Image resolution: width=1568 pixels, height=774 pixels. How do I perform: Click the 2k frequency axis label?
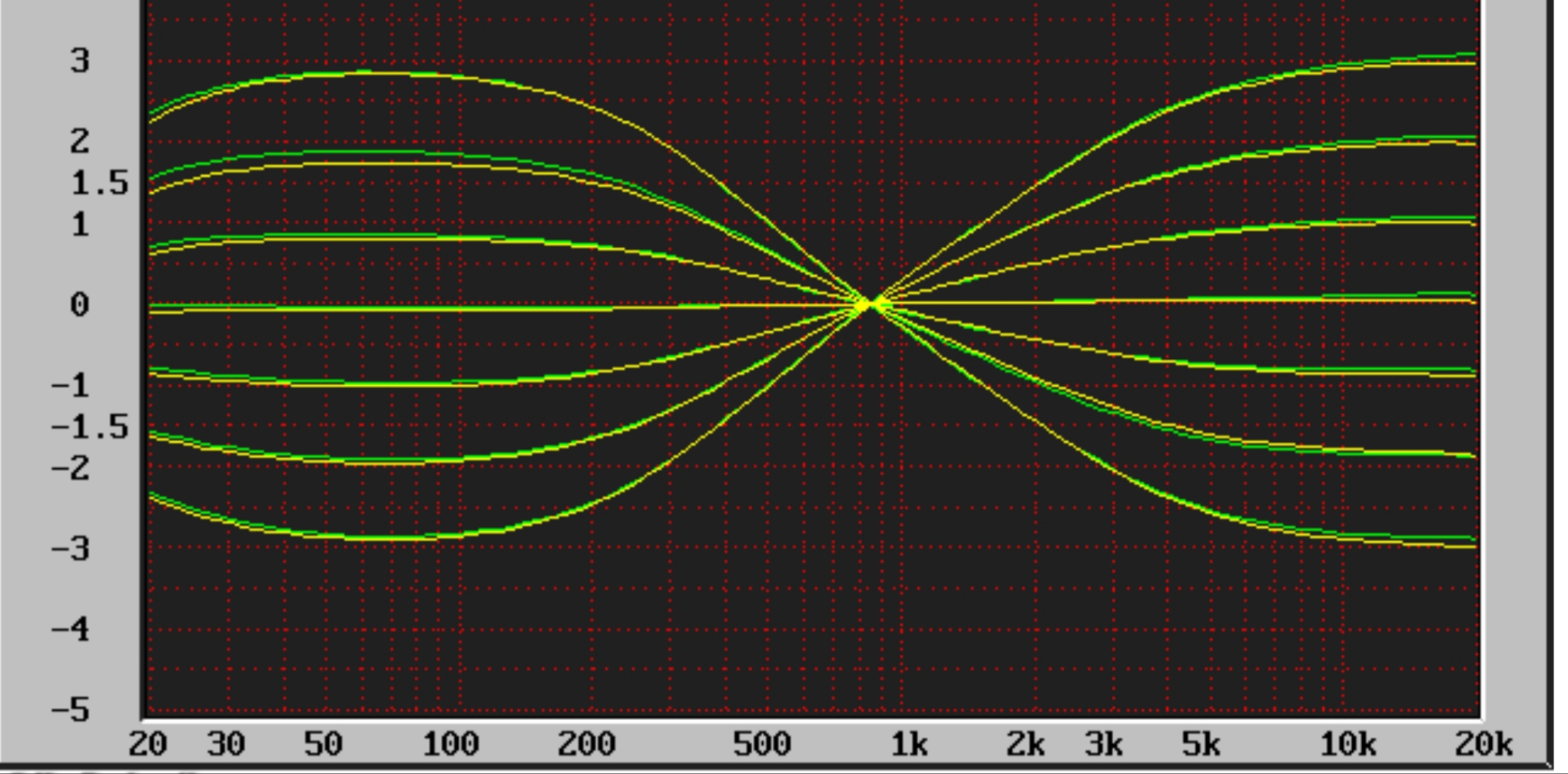(1026, 744)
